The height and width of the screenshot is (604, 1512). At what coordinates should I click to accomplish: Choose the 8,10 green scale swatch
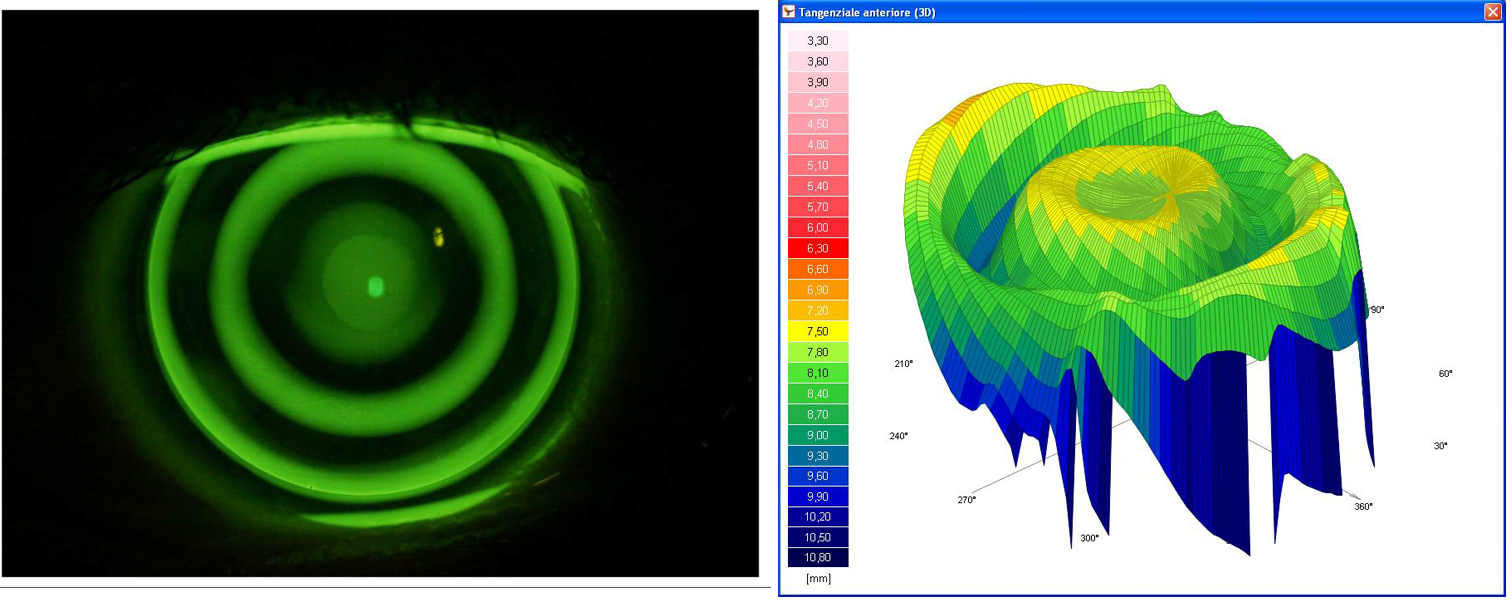tap(817, 372)
